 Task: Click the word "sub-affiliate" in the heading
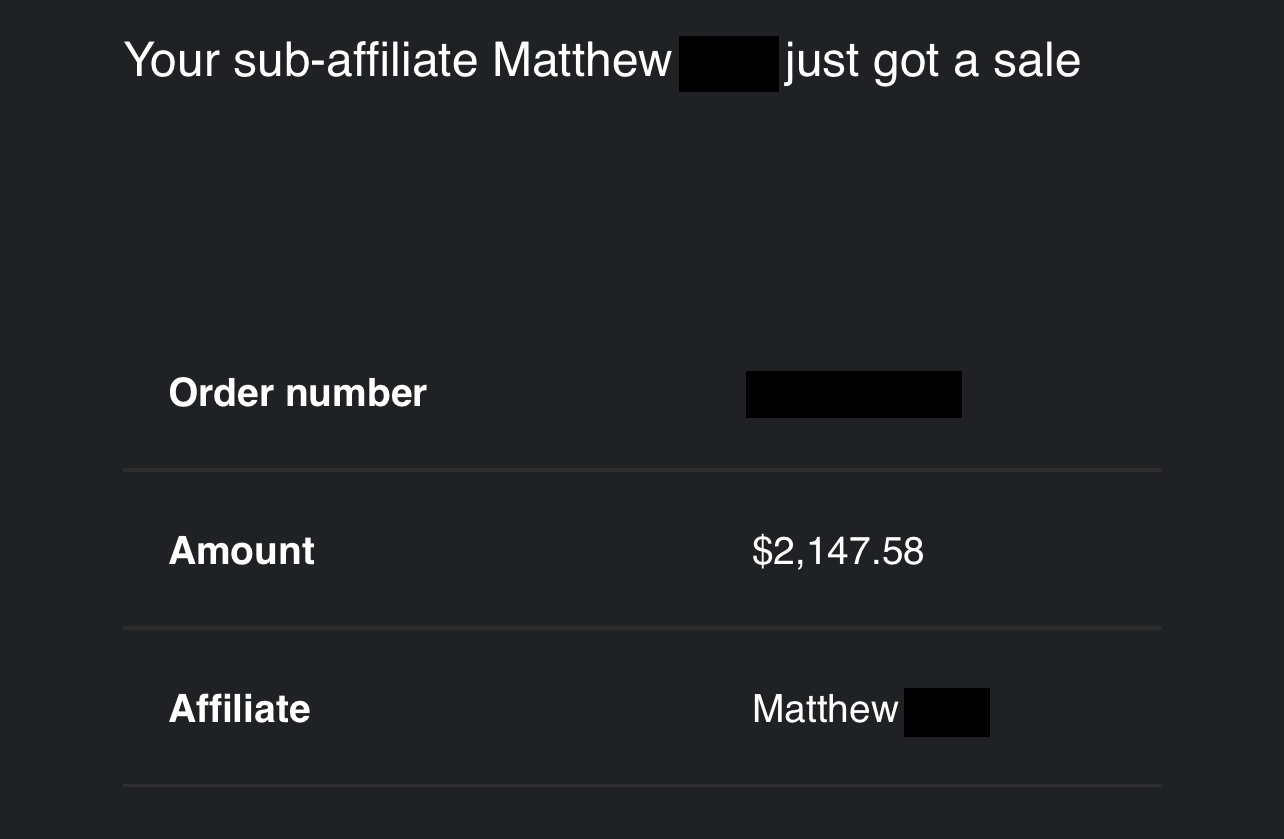(356, 60)
